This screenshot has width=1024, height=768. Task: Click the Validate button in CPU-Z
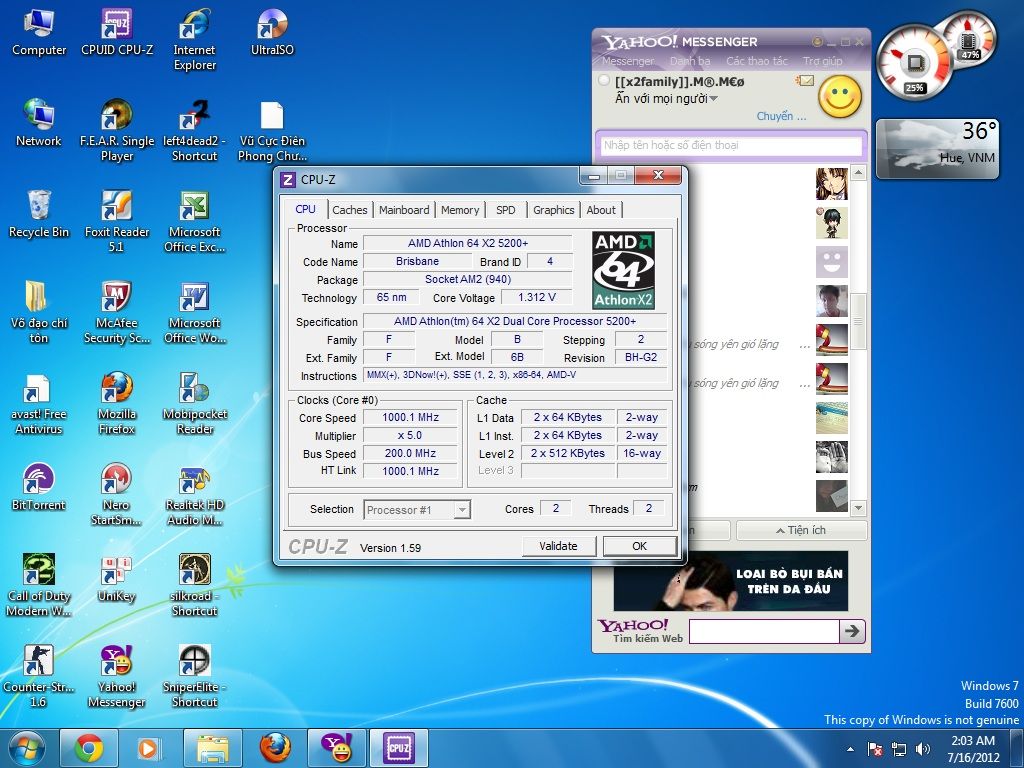(558, 546)
